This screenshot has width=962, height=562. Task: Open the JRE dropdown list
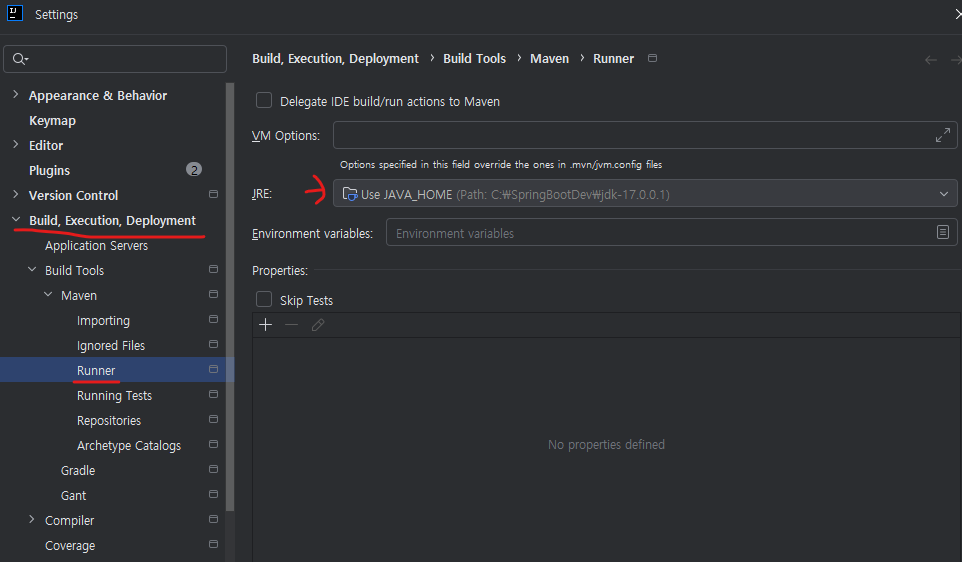click(944, 194)
